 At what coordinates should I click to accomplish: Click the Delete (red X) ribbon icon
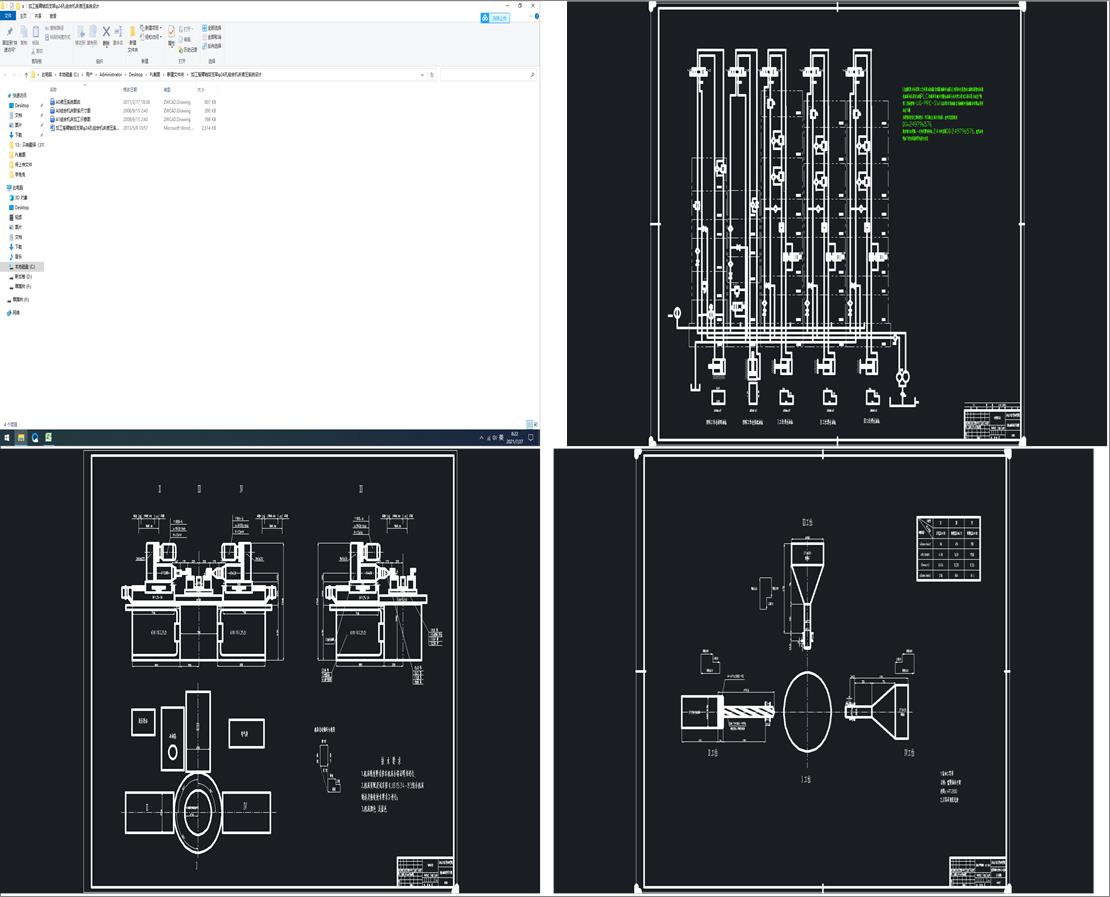tap(106, 32)
